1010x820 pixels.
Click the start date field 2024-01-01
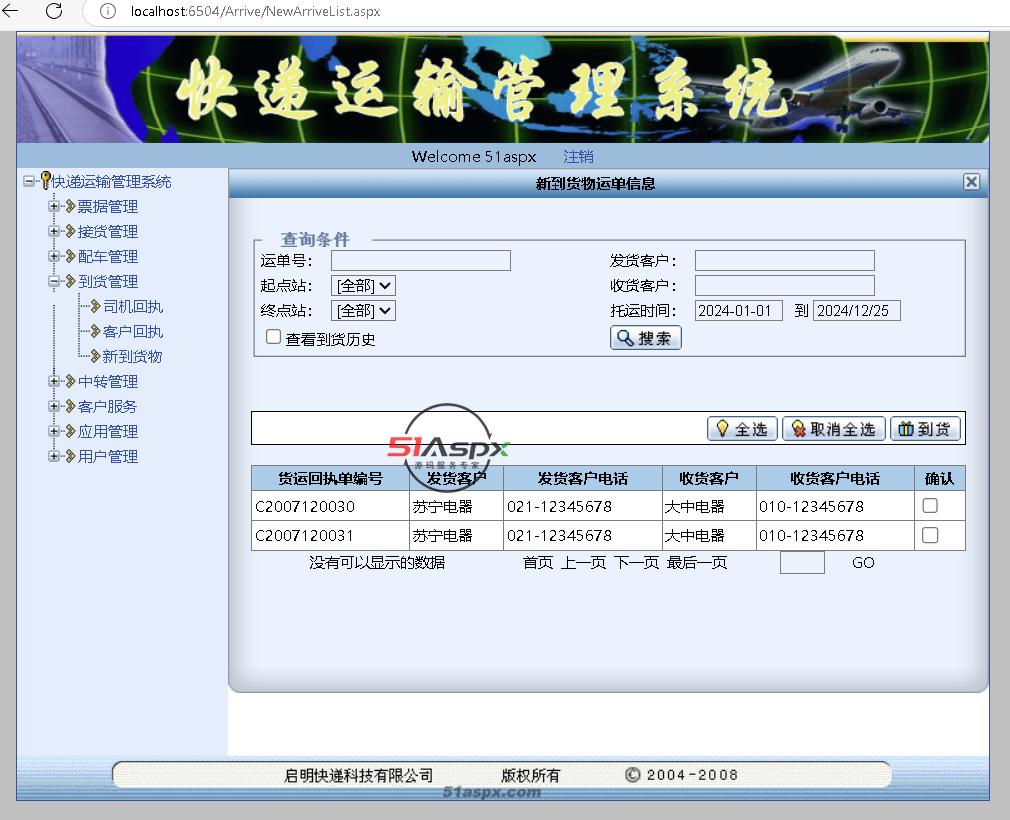739,310
